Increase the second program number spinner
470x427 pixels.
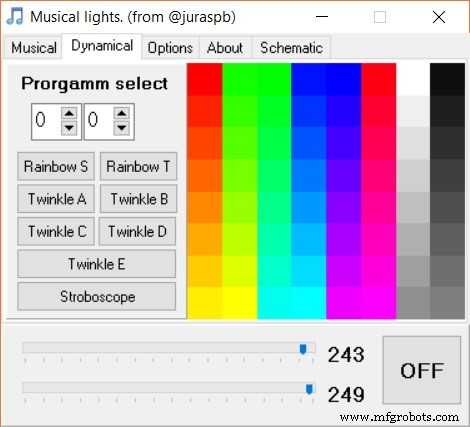[122, 114]
